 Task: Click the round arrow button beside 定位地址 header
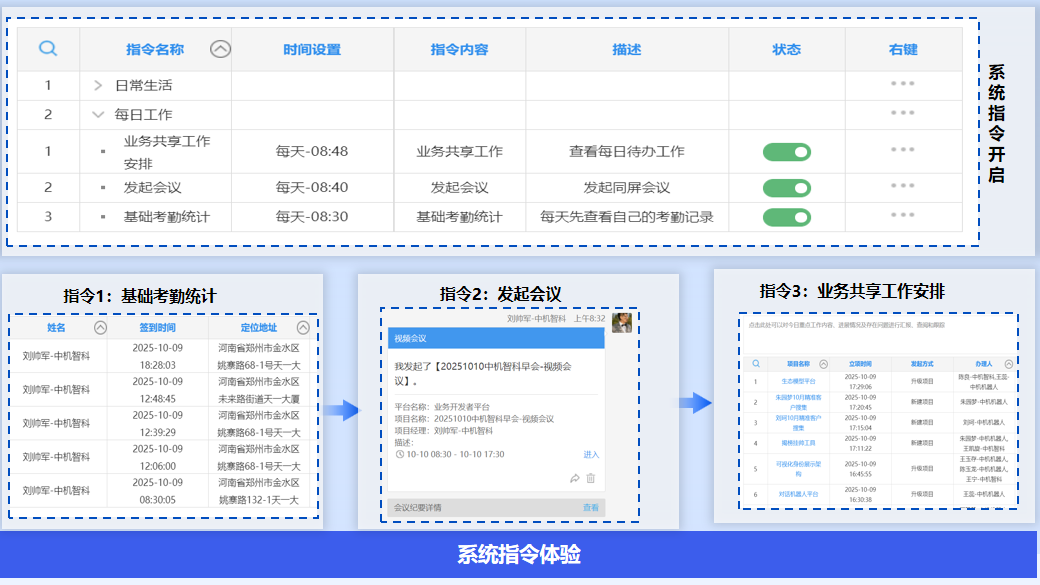[303, 327]
